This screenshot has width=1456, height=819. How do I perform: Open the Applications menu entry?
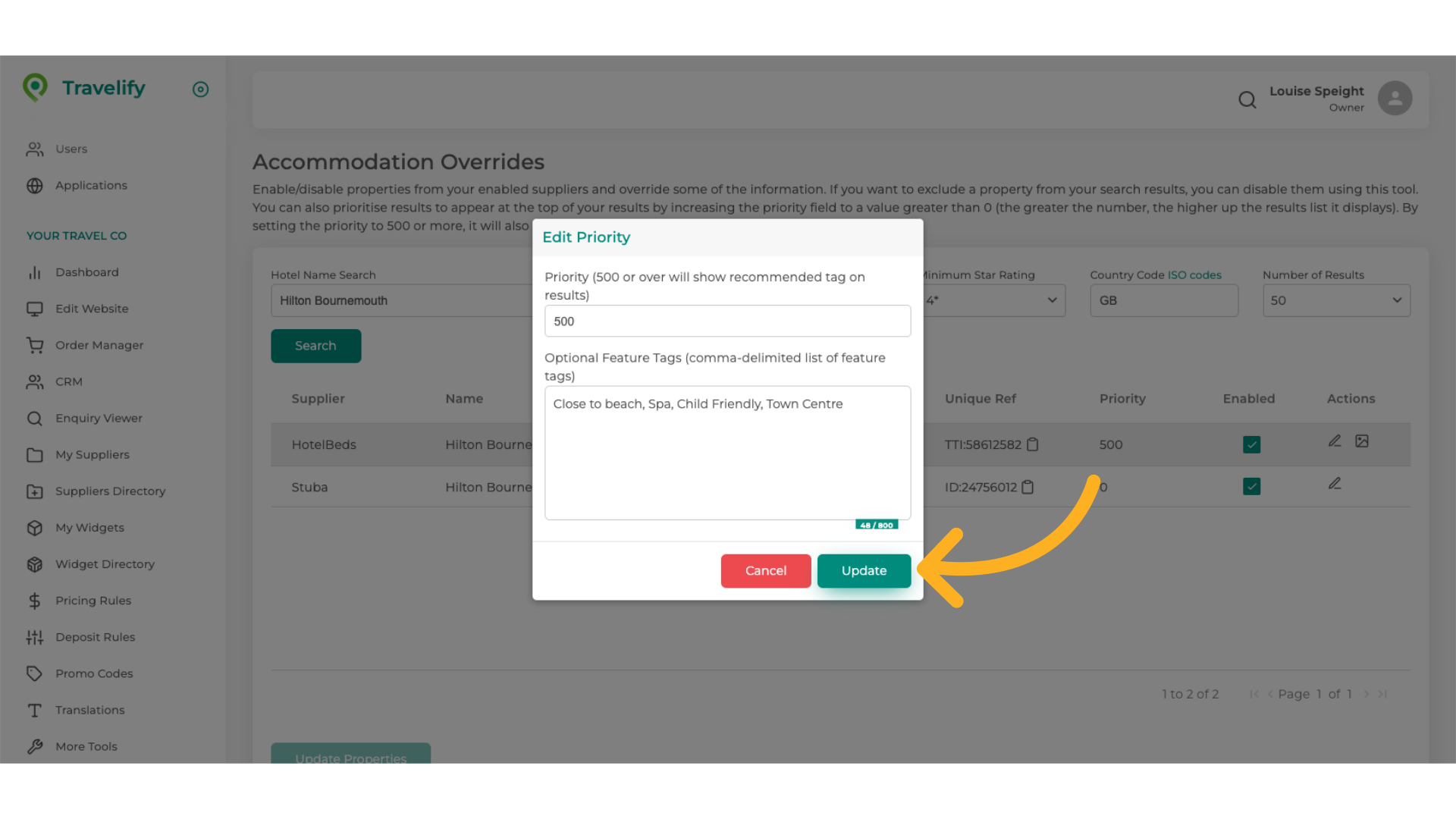(x=91, y=185)
